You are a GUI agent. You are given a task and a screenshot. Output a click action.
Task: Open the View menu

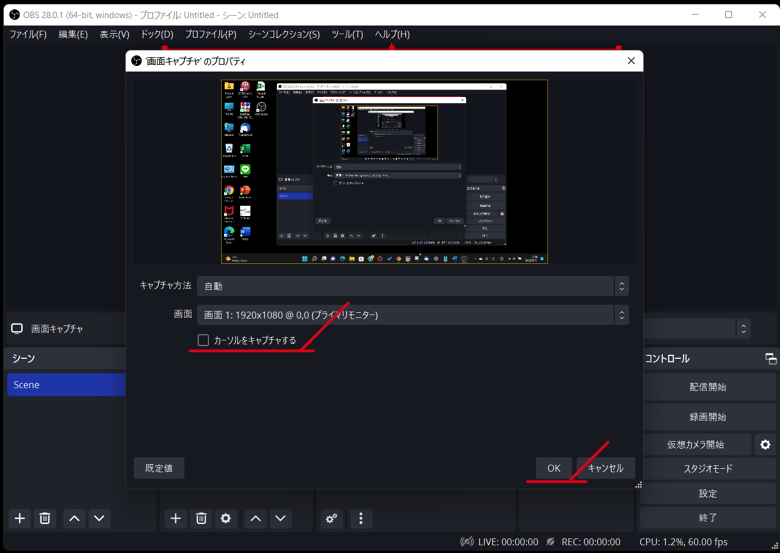point(114,34)
